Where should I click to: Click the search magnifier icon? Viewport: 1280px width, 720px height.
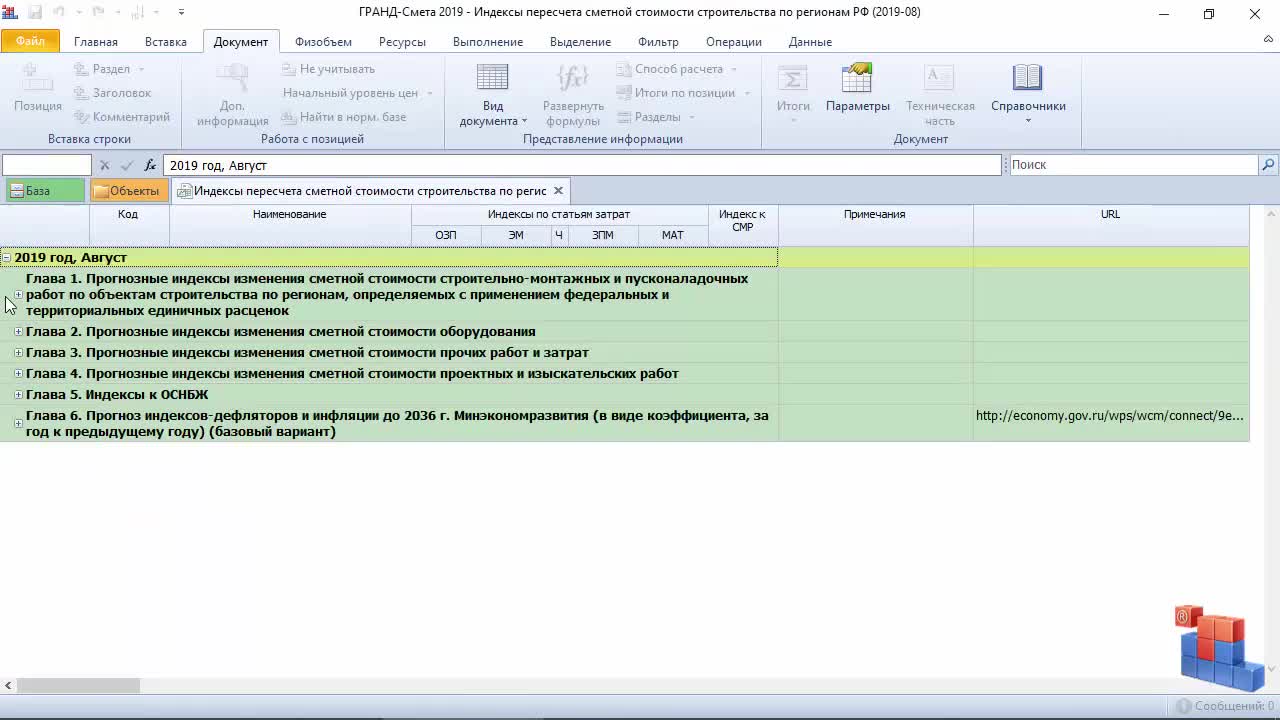[x=1268, y=165]
